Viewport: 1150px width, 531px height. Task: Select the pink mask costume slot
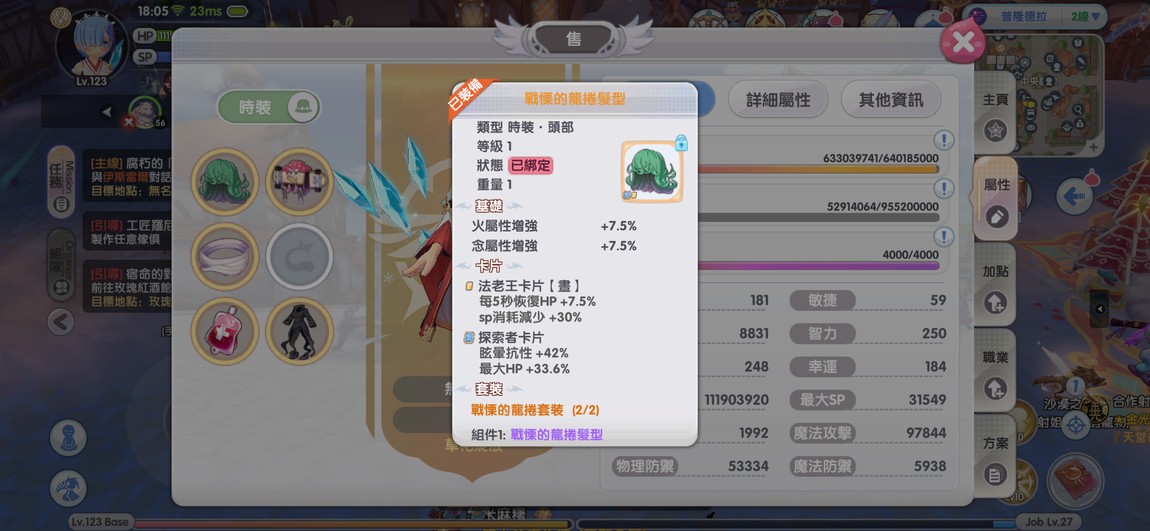tap(299, 181)
